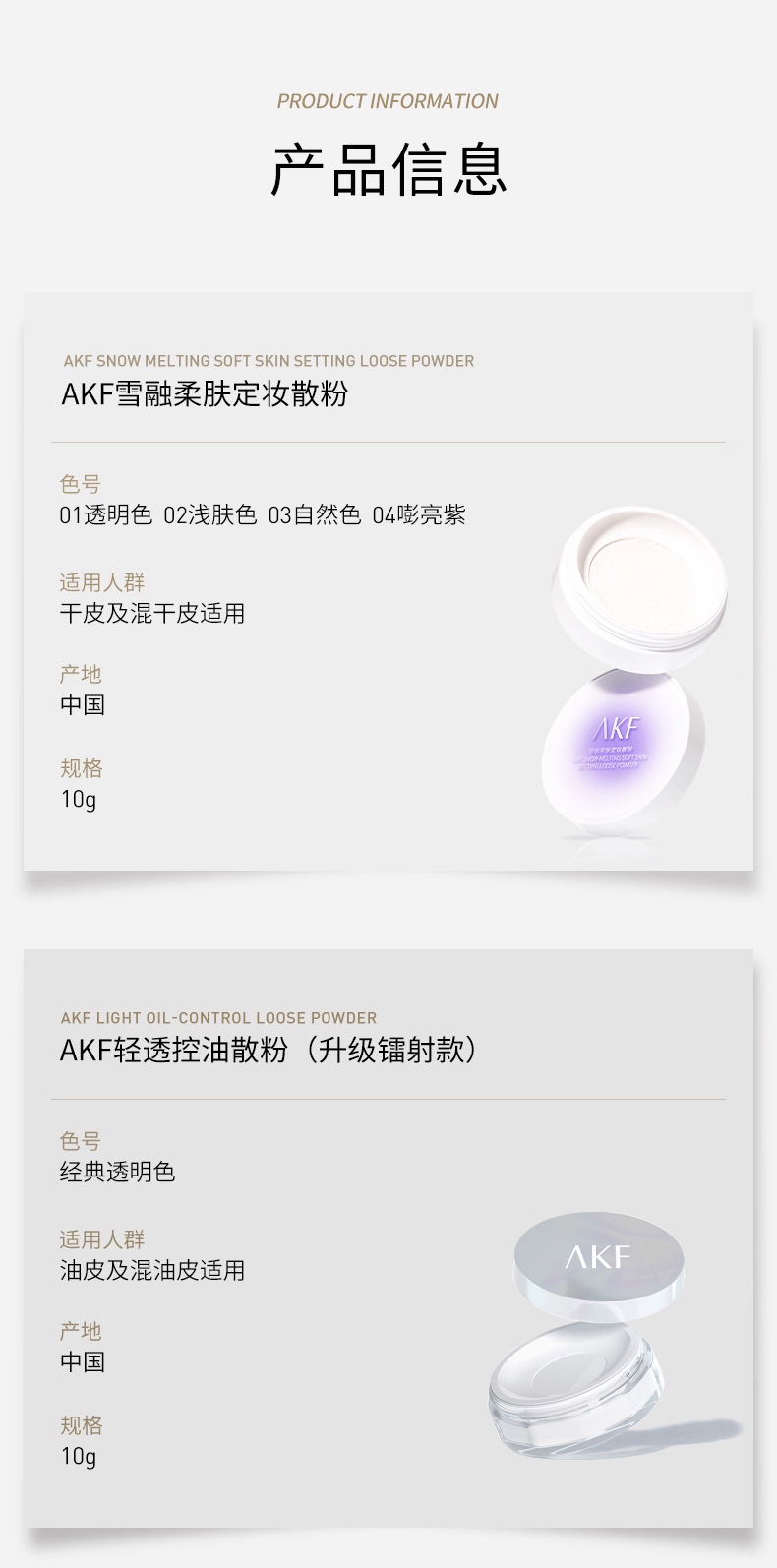777x1568 pixels.
Task: Click the 油皮及混油皮适用 text
Action: click(152, 1271)
